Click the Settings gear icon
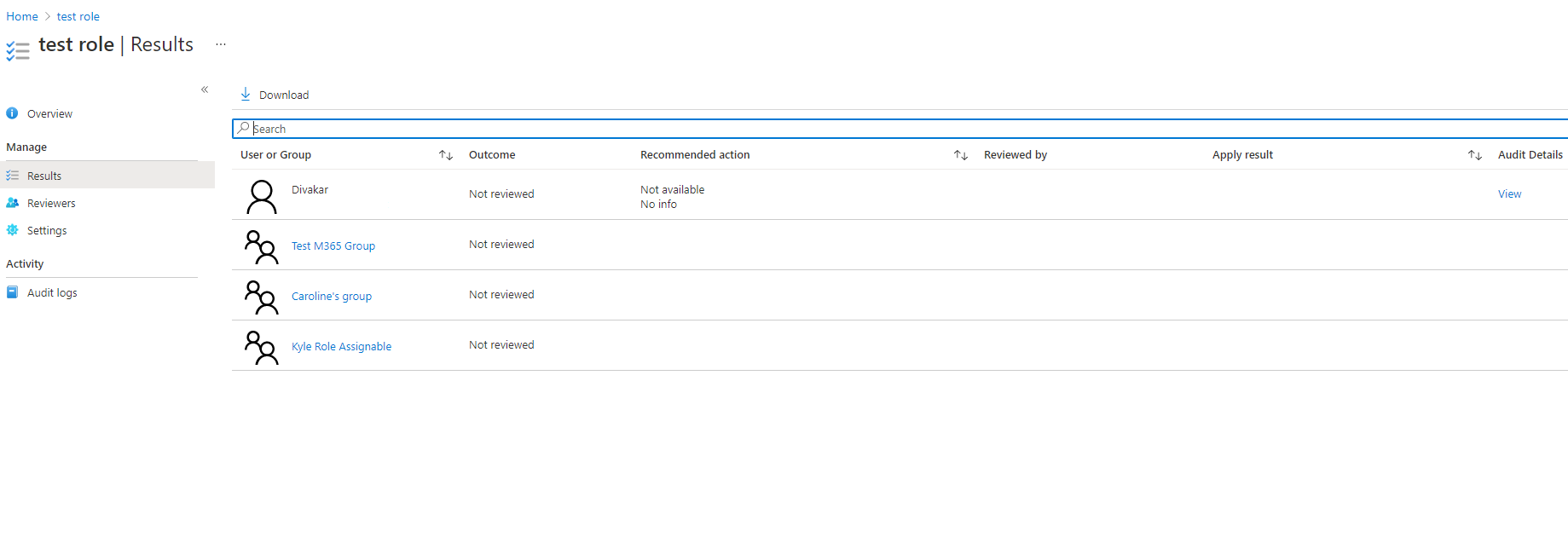Image resolution: width=1568 pixels, height=537 pixels. pyautogui.click(x=13, y=230)
